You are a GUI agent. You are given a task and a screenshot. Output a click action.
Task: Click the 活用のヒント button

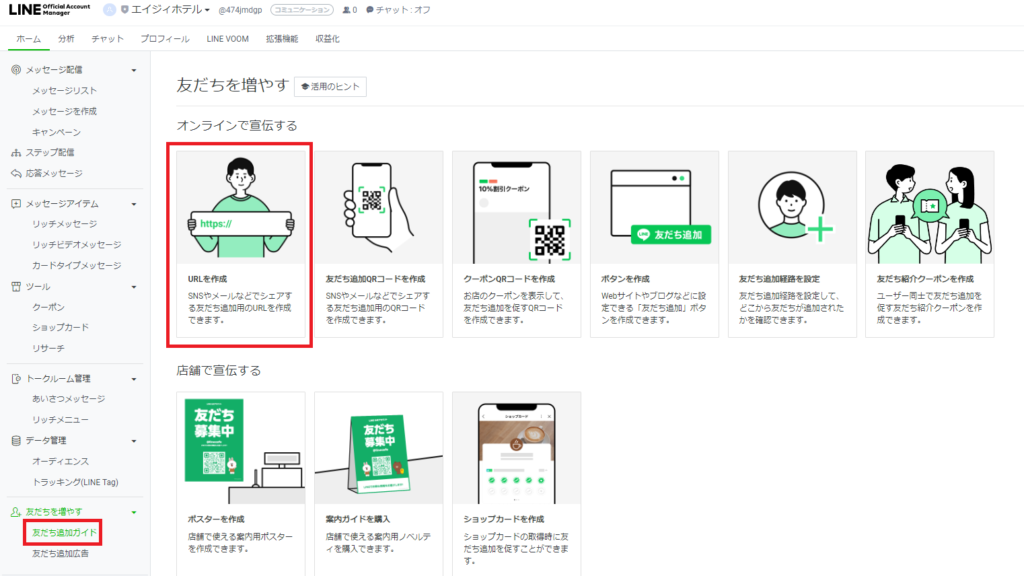(331, 87)
